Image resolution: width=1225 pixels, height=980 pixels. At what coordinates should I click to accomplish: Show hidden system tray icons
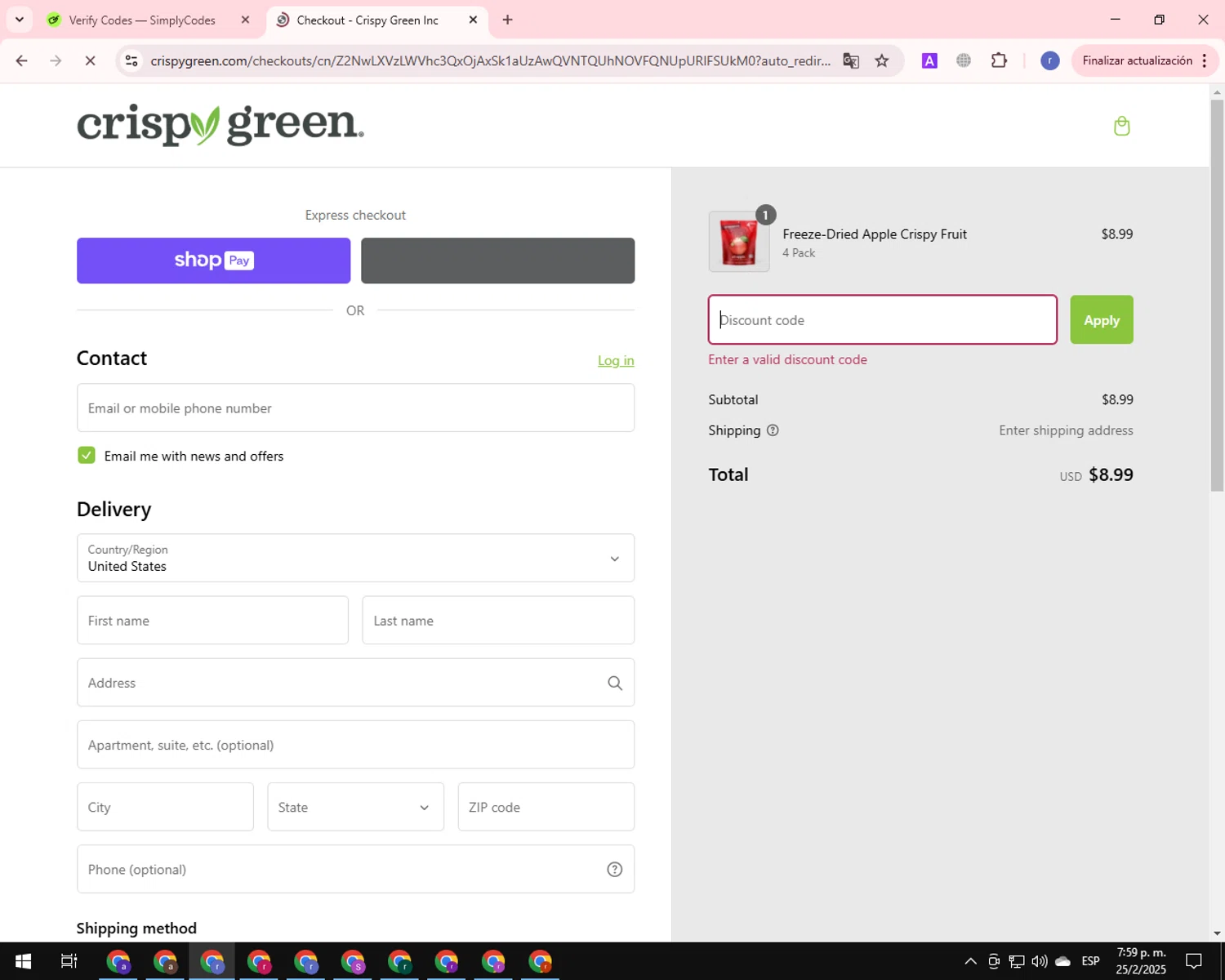pyautogui.click(x=970, y=961)
